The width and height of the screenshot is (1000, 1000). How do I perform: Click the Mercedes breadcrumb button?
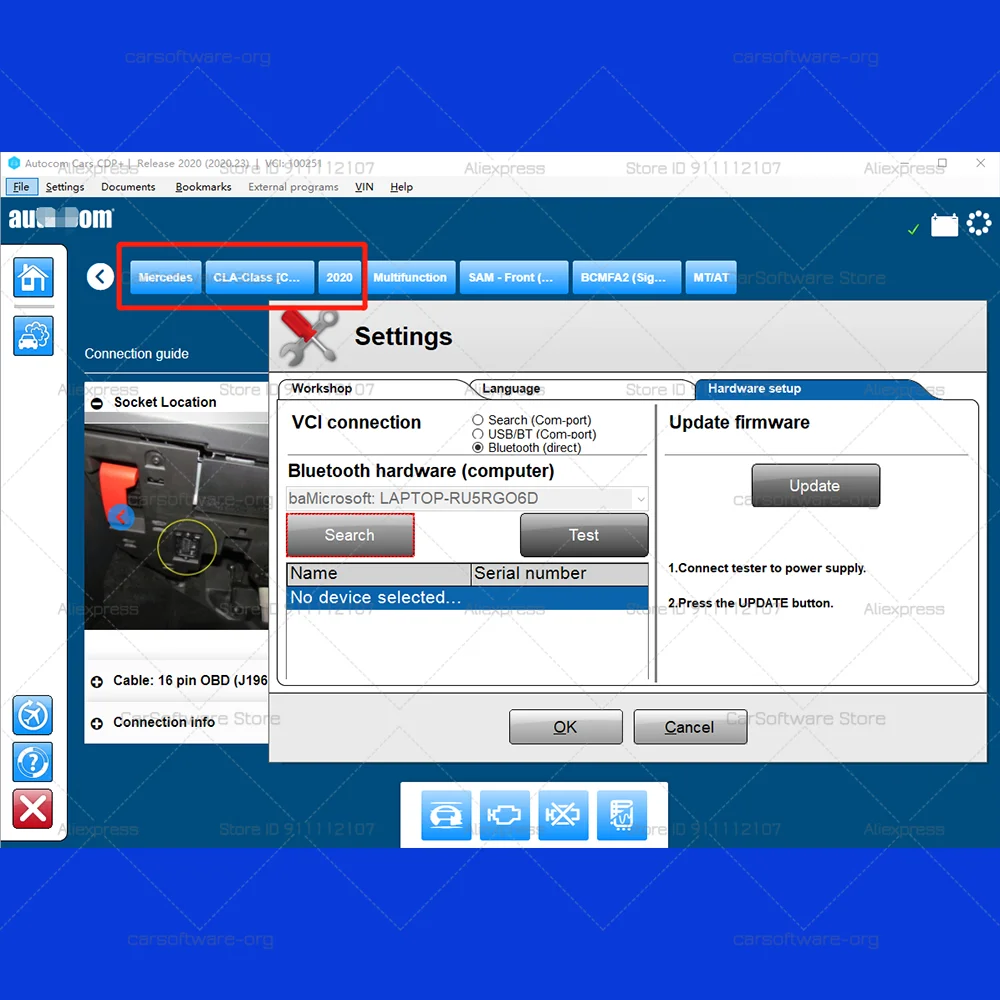point(165,277)
